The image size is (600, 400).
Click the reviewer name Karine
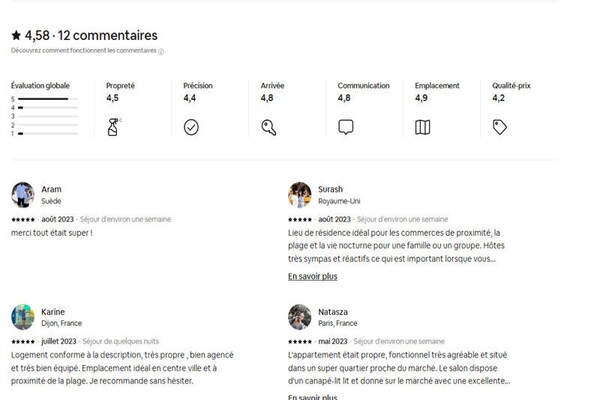click(x=53, y=311)
